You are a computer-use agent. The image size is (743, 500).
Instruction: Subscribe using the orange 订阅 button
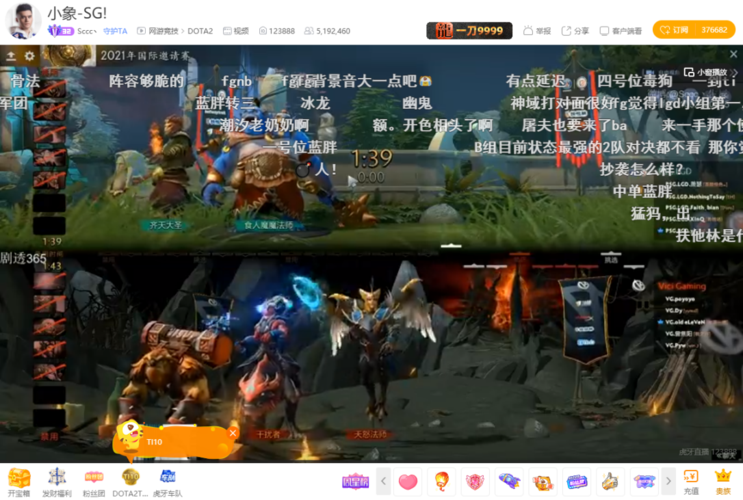(673, 30)
